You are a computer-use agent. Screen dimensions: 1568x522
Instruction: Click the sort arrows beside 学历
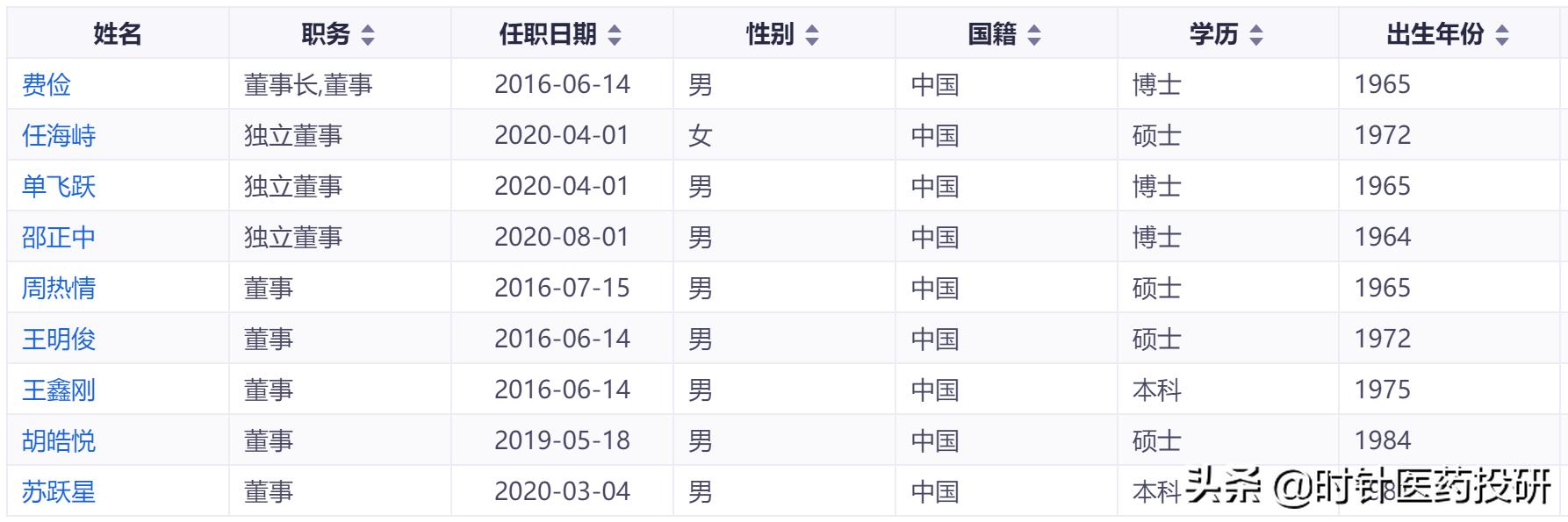[1256, 35]
